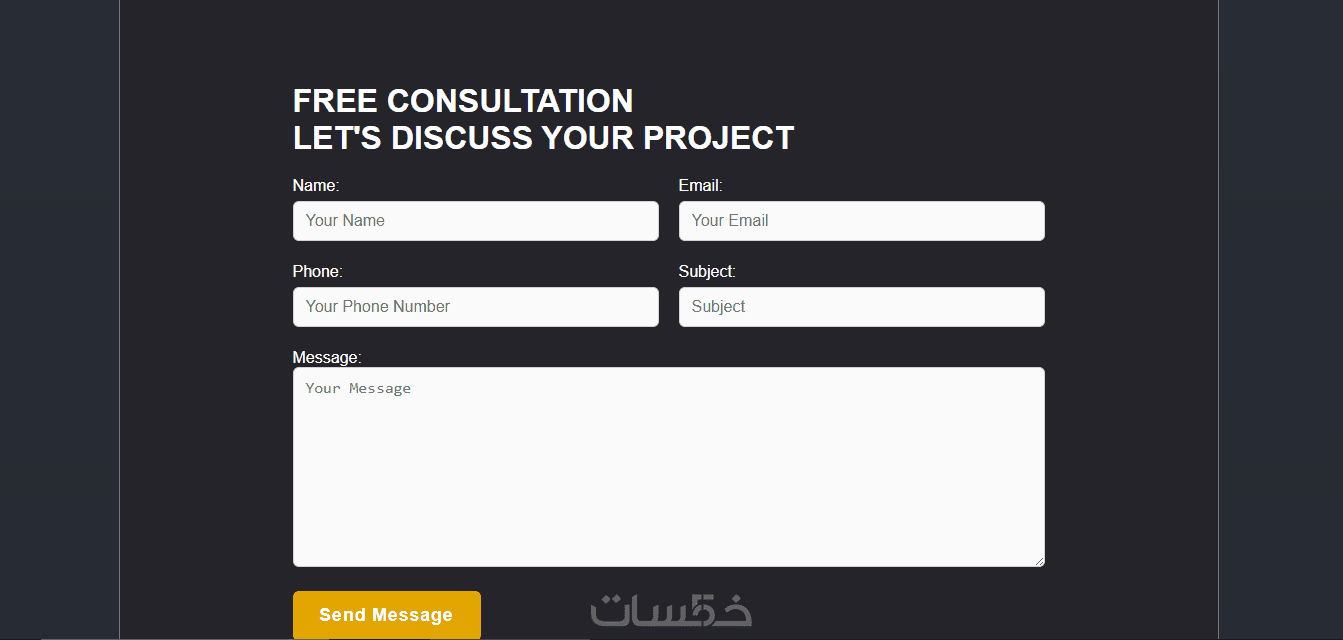The height and width of the screenshot is (640, 1343).
Task: Click the Your Name input field
Action: coord(475,221)
